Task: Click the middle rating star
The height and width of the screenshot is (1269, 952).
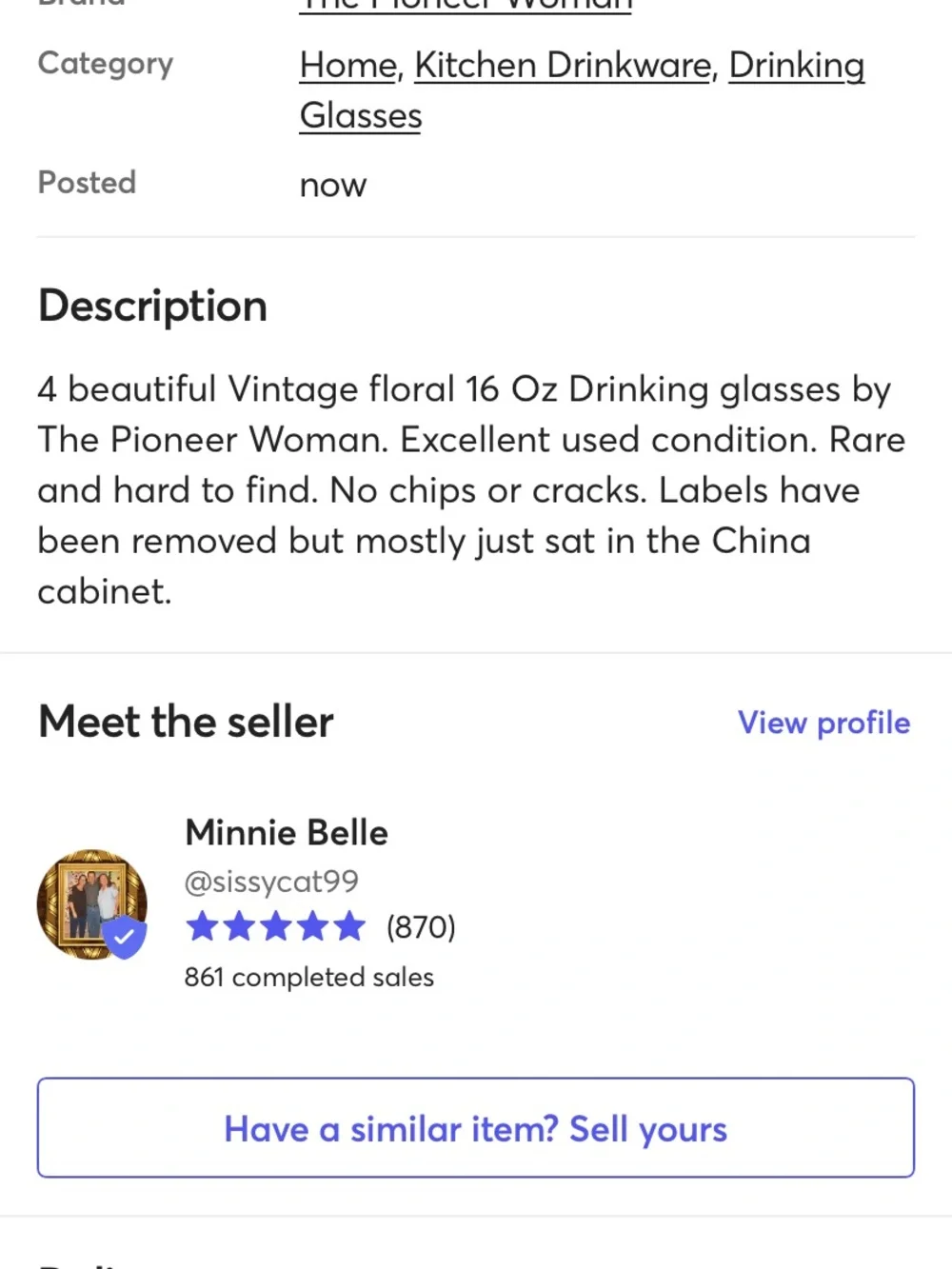Action: tap(275, 926)
